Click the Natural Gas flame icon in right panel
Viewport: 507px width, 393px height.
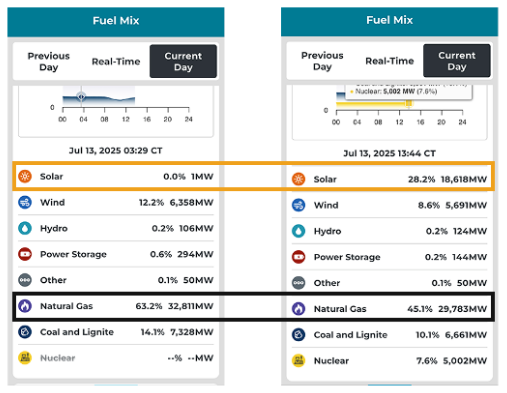coord(298,309)
